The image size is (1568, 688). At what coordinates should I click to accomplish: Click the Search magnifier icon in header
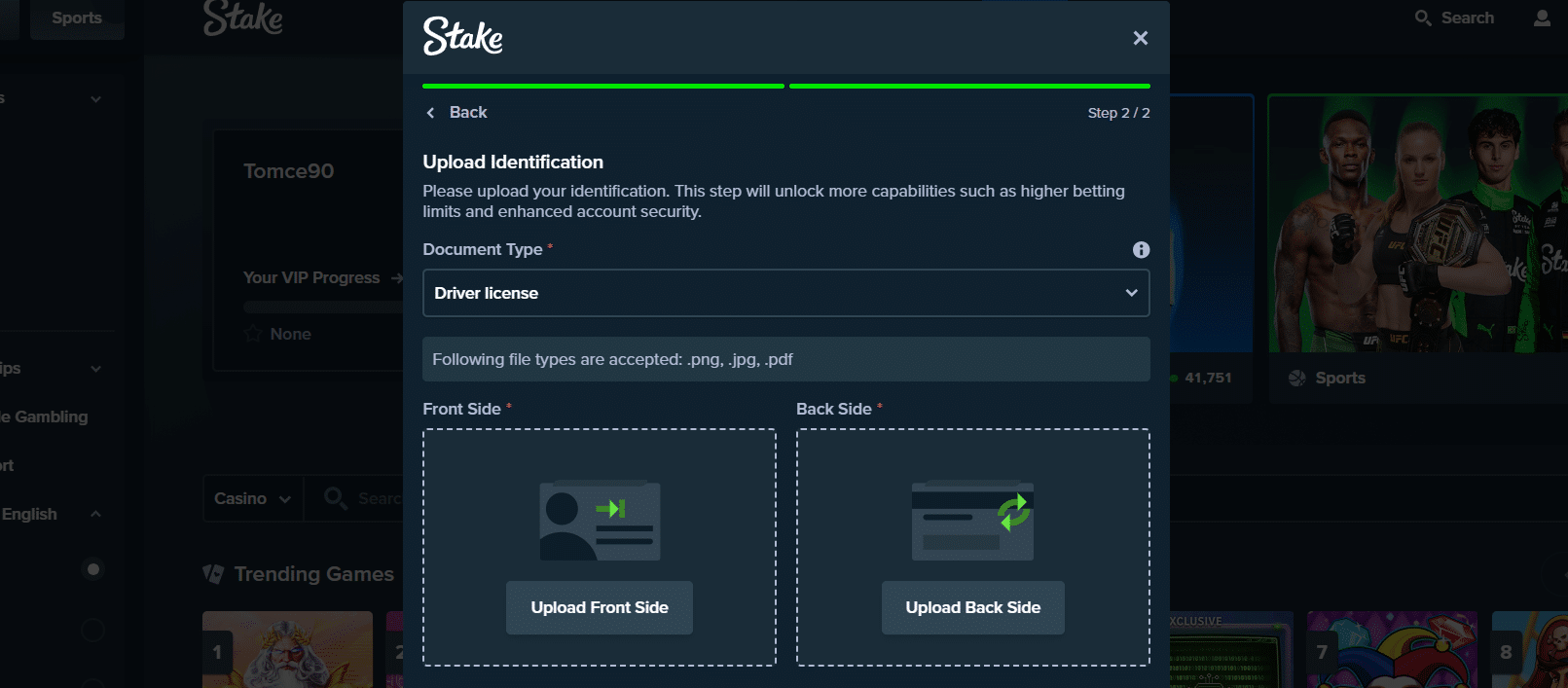tap(1423, 18)
